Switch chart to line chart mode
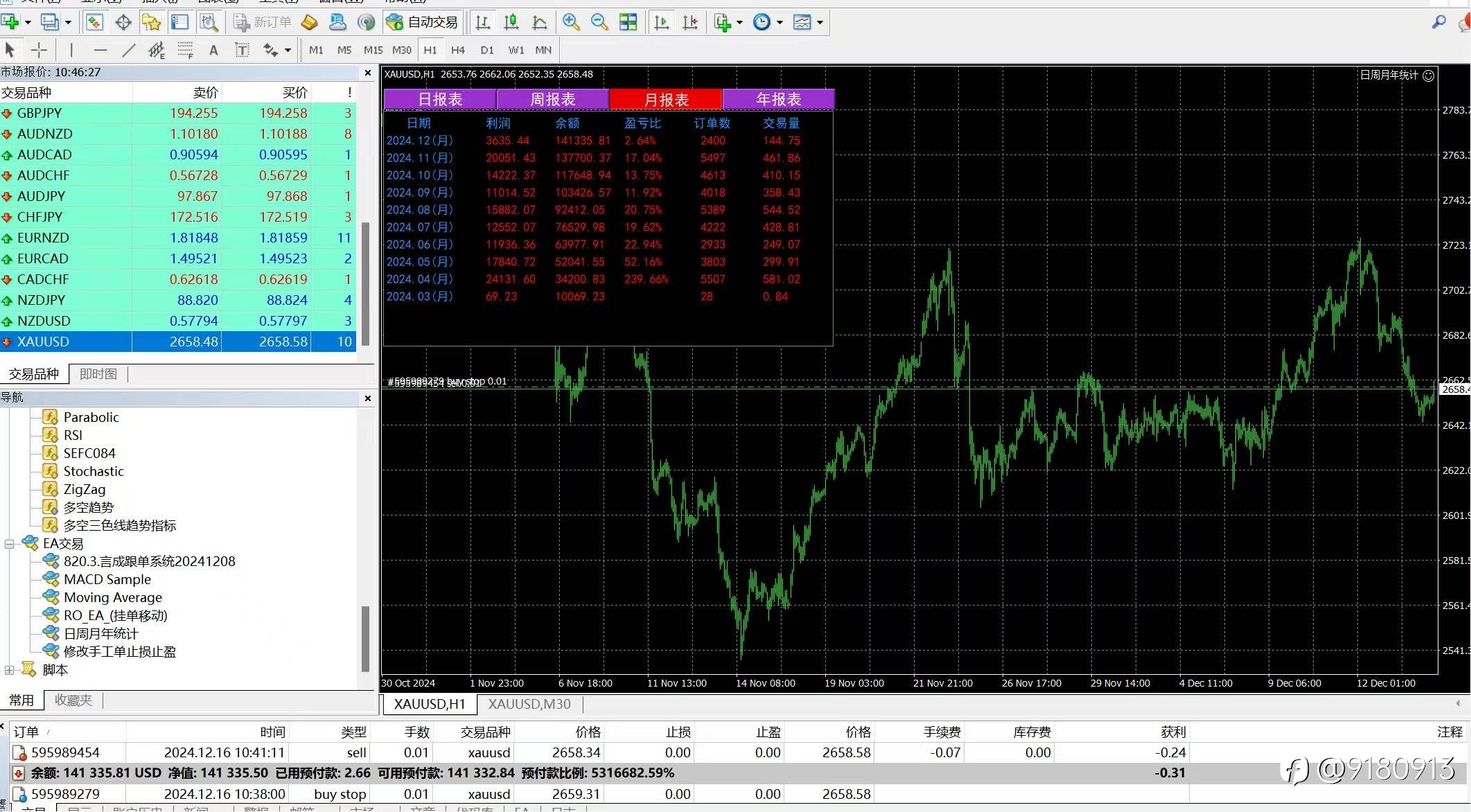The height and width of the screenshot is (812, 1471). tap(540, 22)
